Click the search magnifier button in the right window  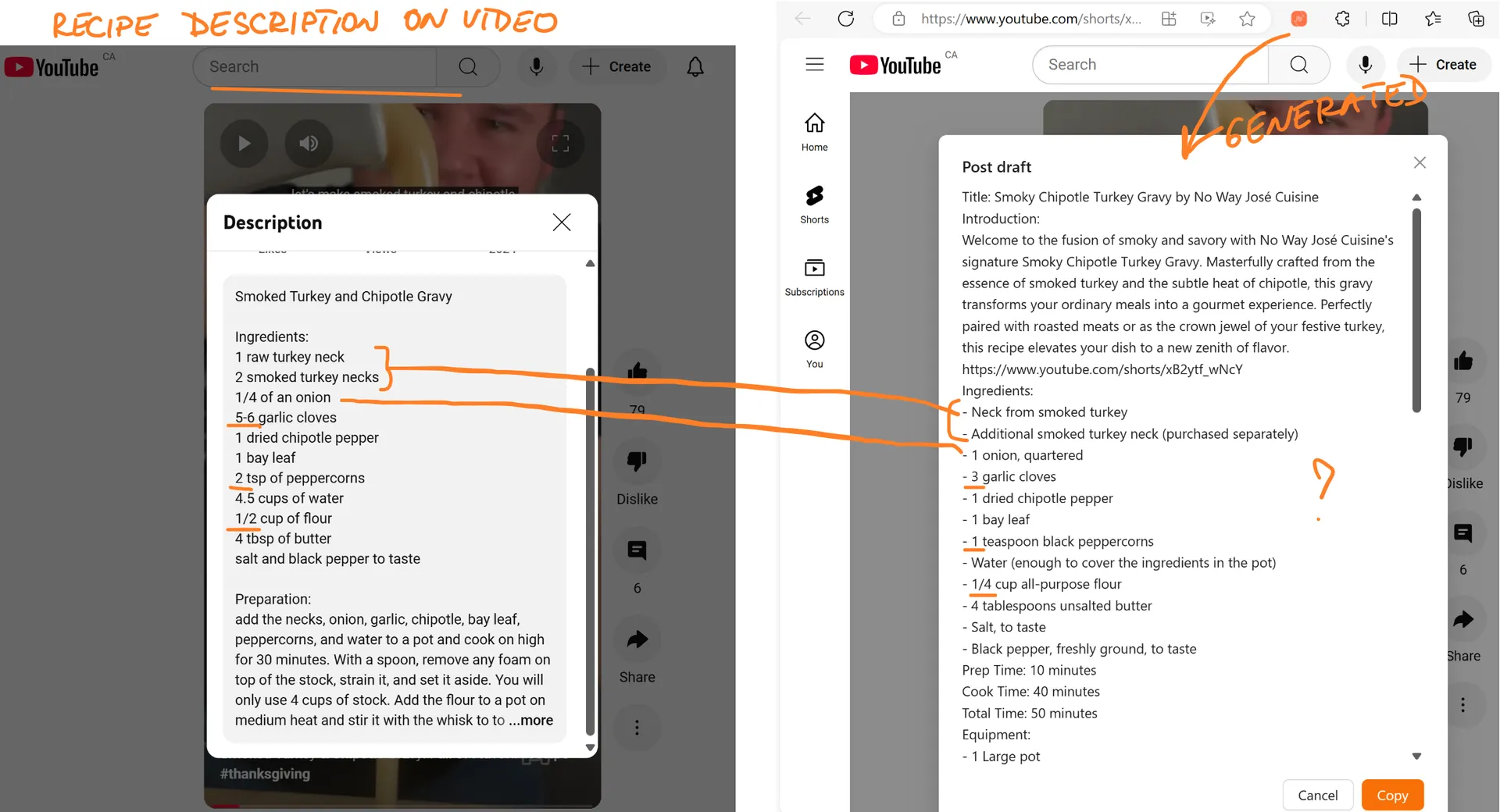(1298, 65)
